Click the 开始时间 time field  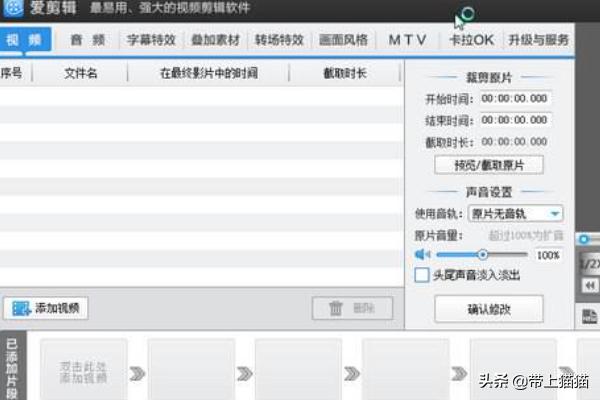514,99
